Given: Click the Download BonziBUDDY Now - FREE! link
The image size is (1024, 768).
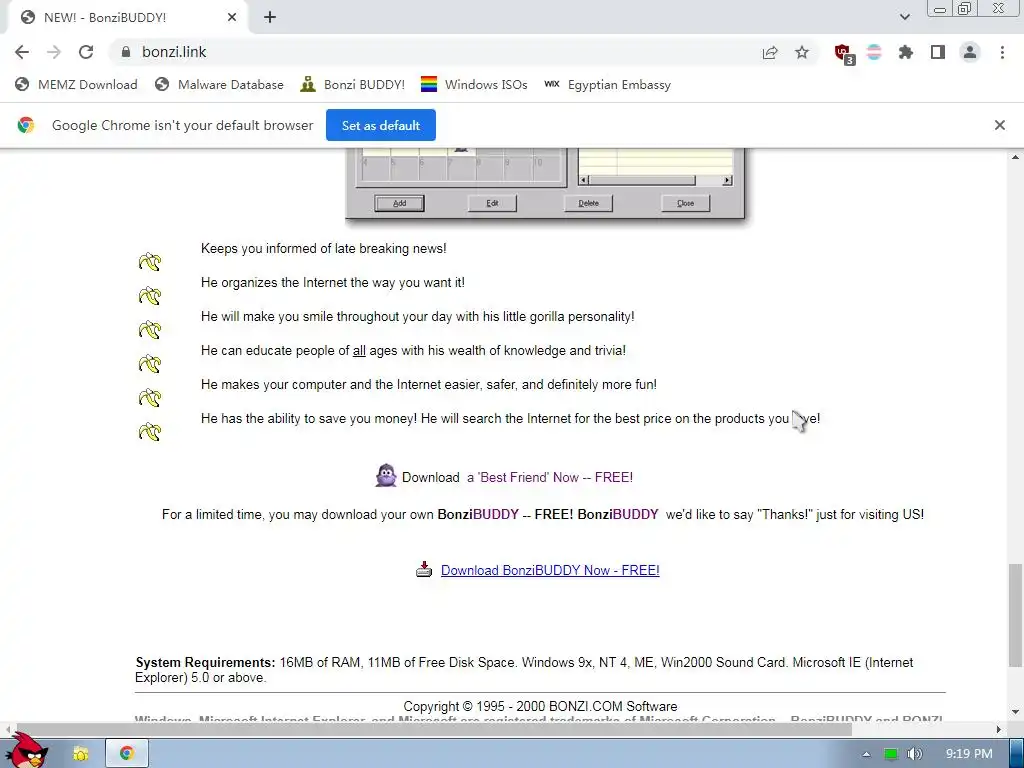Looking at the screenshot, I should pyautogui.click(x=550, y=570).
